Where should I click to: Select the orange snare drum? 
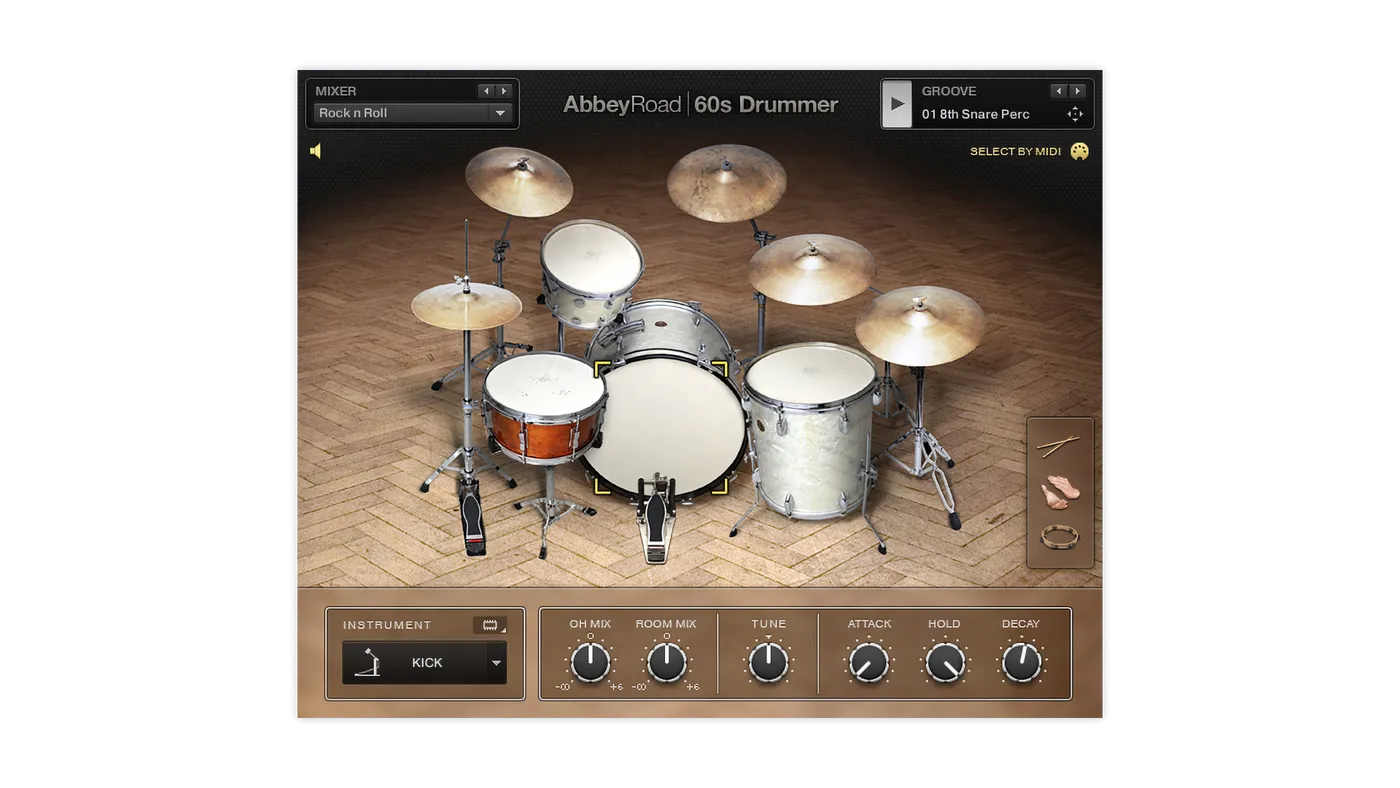[543, 408]
